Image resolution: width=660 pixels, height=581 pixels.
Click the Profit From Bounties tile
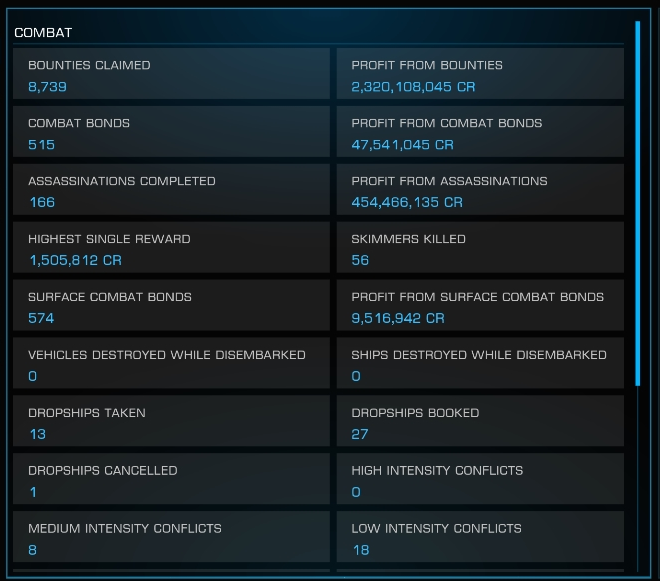click(480, 74)
